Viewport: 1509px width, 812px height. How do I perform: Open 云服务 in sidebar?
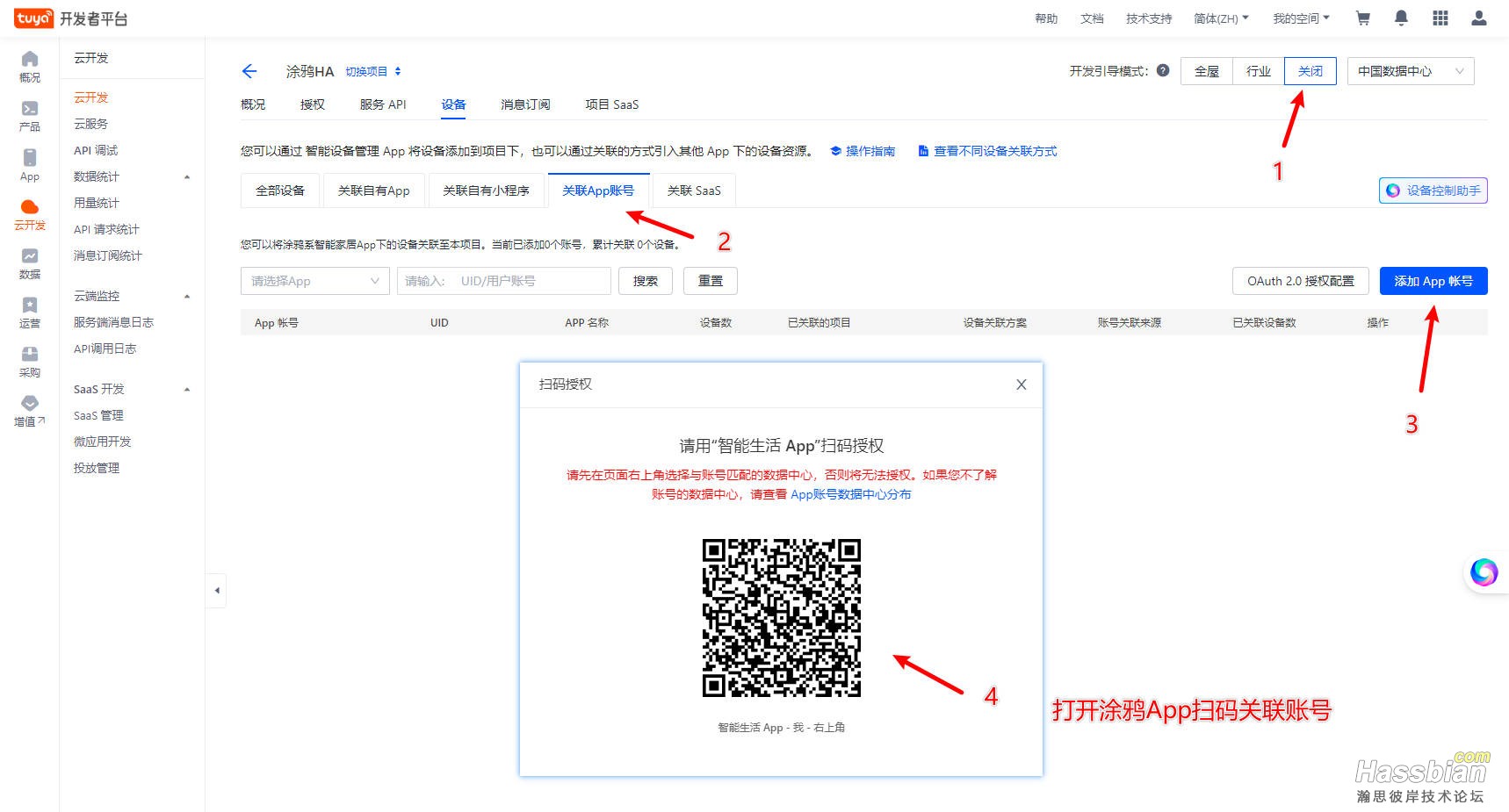(x=91, y=124)
